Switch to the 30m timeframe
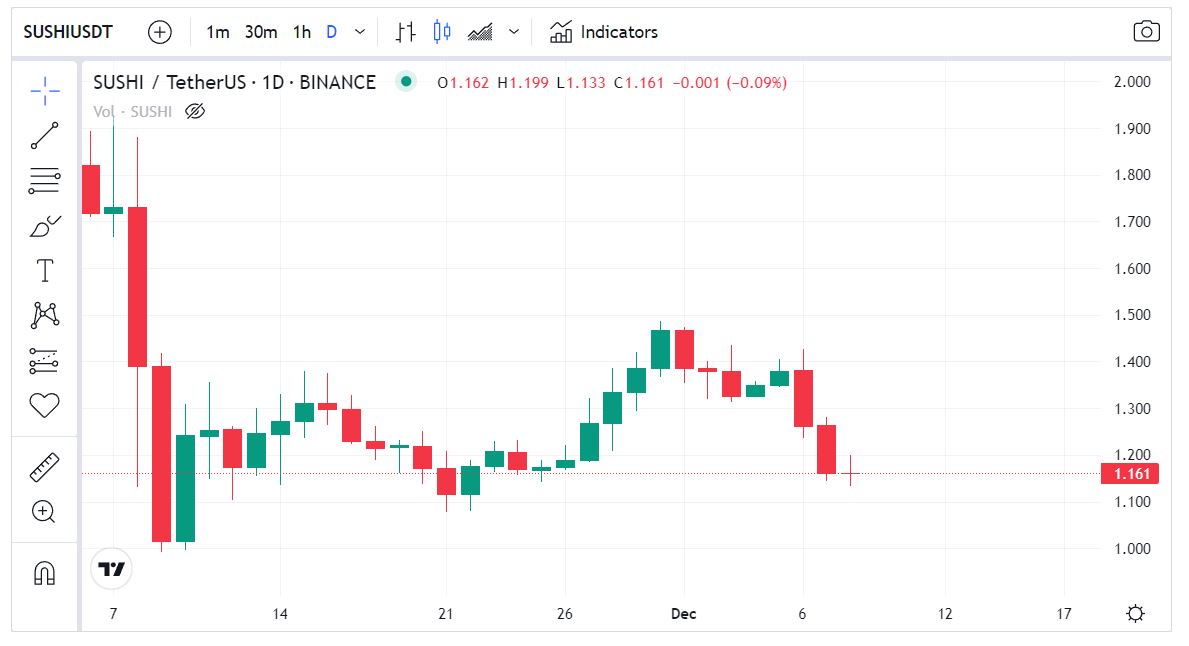1189x646 pixels. [260, 32]
